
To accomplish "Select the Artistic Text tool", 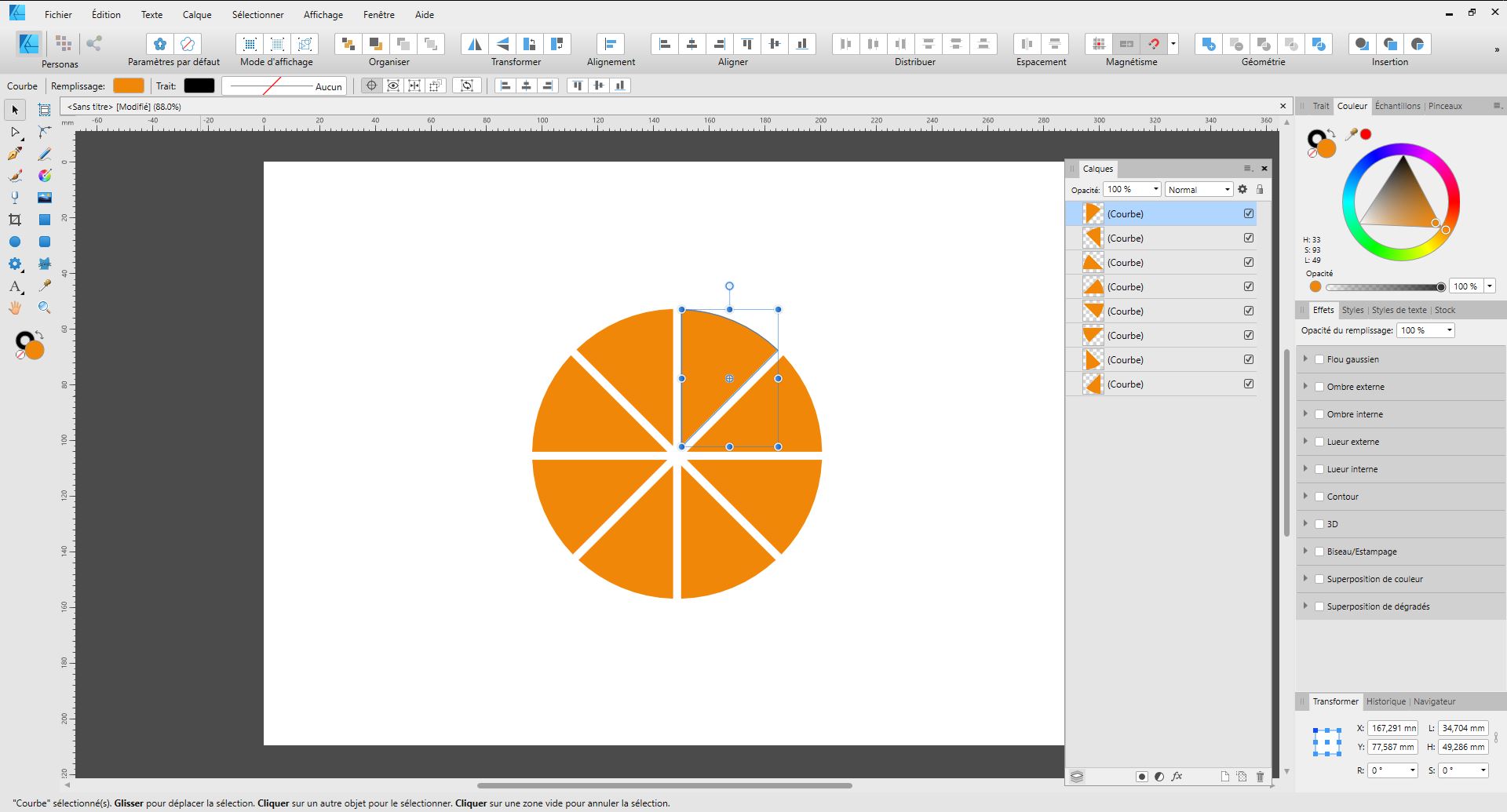I will coord(15,286).
